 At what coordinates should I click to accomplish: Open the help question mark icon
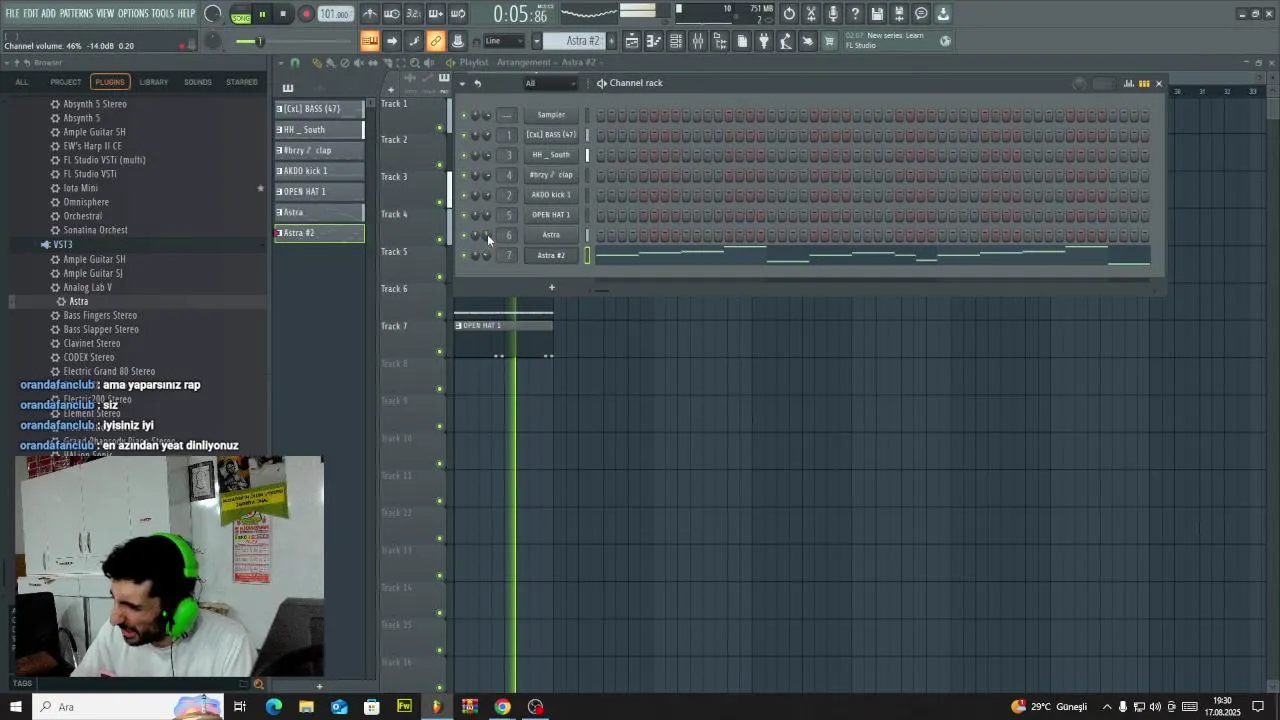[x=855, y=14]
